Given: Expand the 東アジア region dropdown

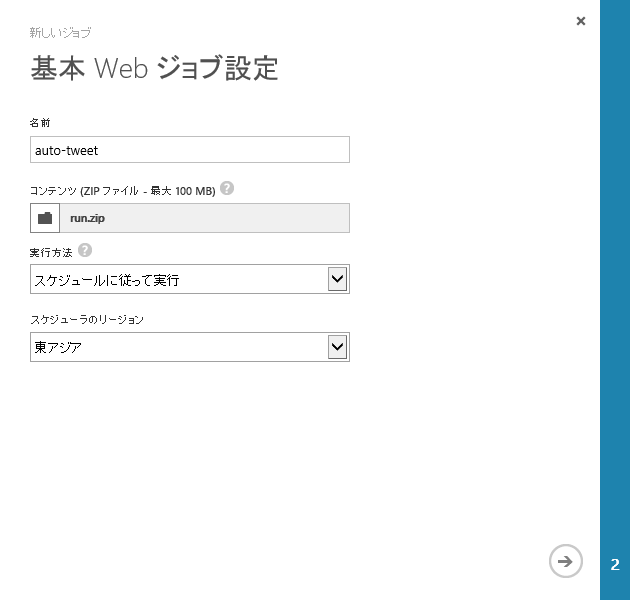Looking at the screenshot, I should [x=180, y=347].
